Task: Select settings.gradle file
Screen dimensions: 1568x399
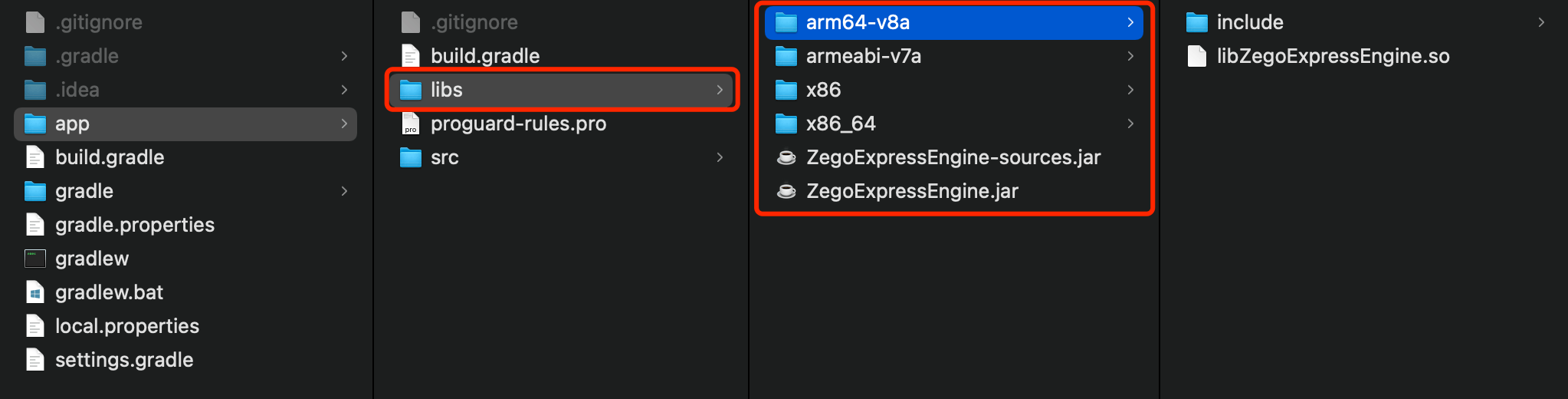Action: (x=124, y=360)
